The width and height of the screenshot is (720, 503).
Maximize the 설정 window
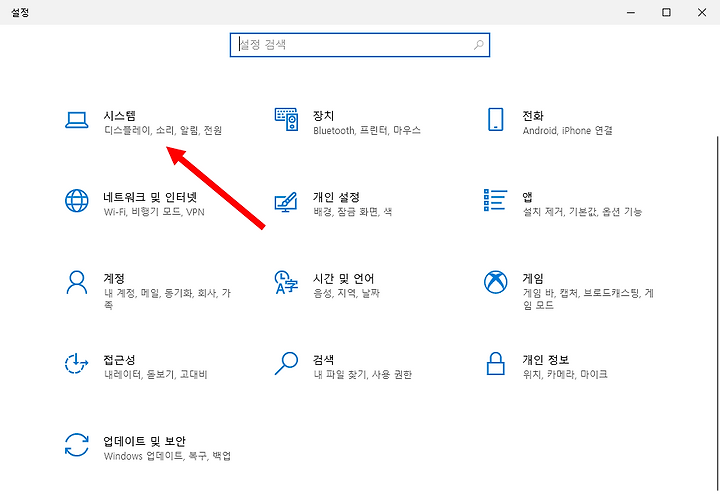pyautogui.click(x=666, y=12)
